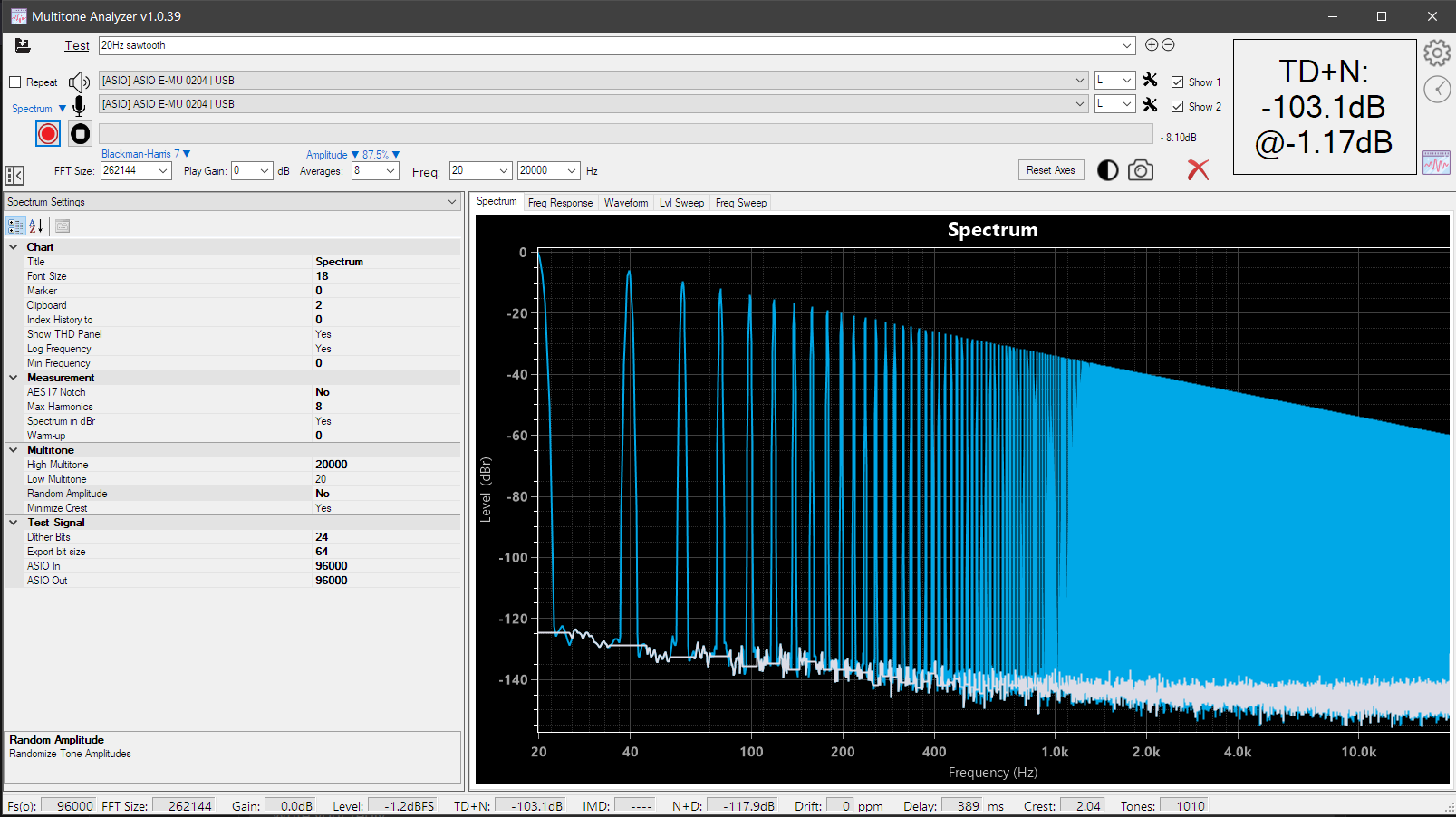This screenshot has width=1456, height=817.
Task: Collapse the Chart property group
Action: coord(14,247)
